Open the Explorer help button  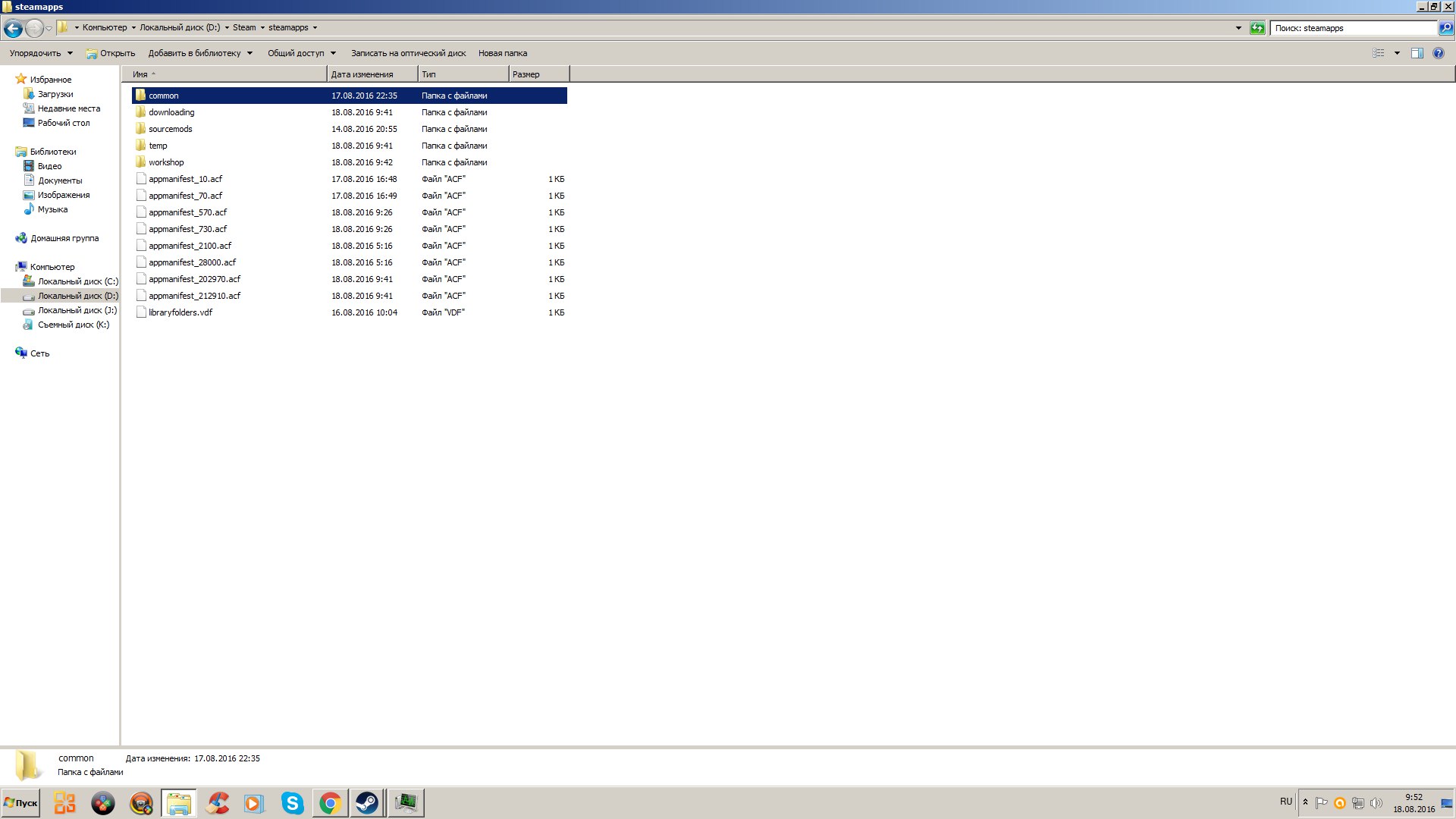click(x=1439, y=53)
